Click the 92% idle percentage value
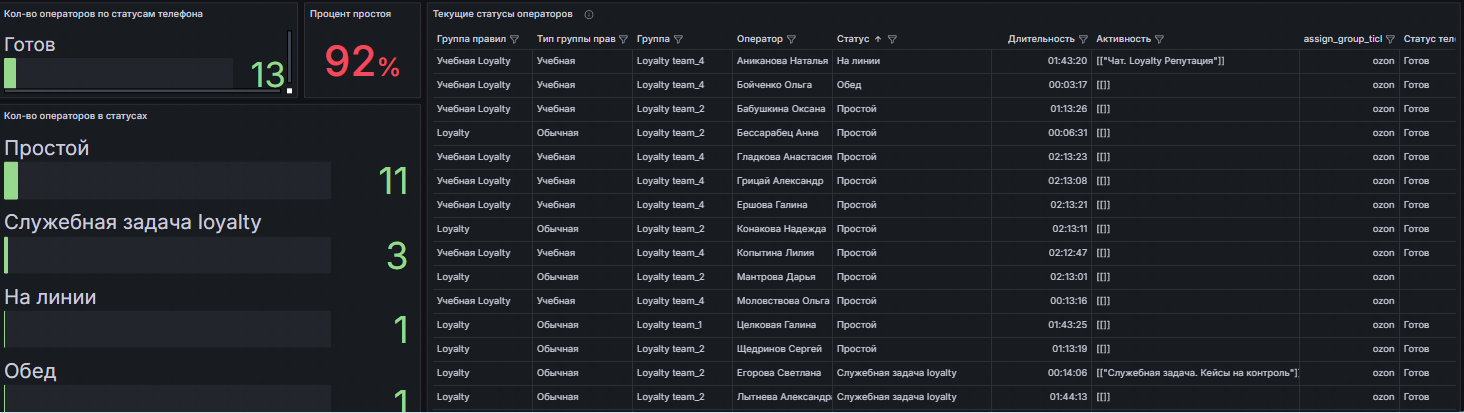Image resolution: width=1464 pixels, height=413 pixels. [x=361, y=63]
